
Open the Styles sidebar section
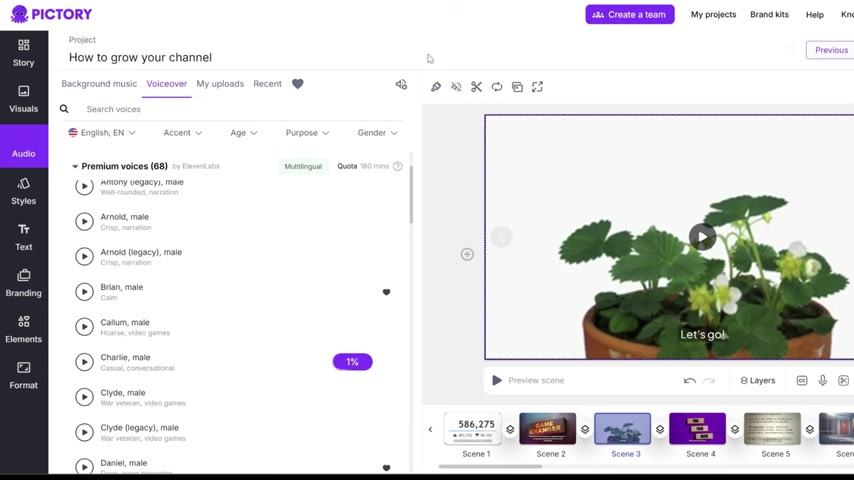tap(23, 191)
